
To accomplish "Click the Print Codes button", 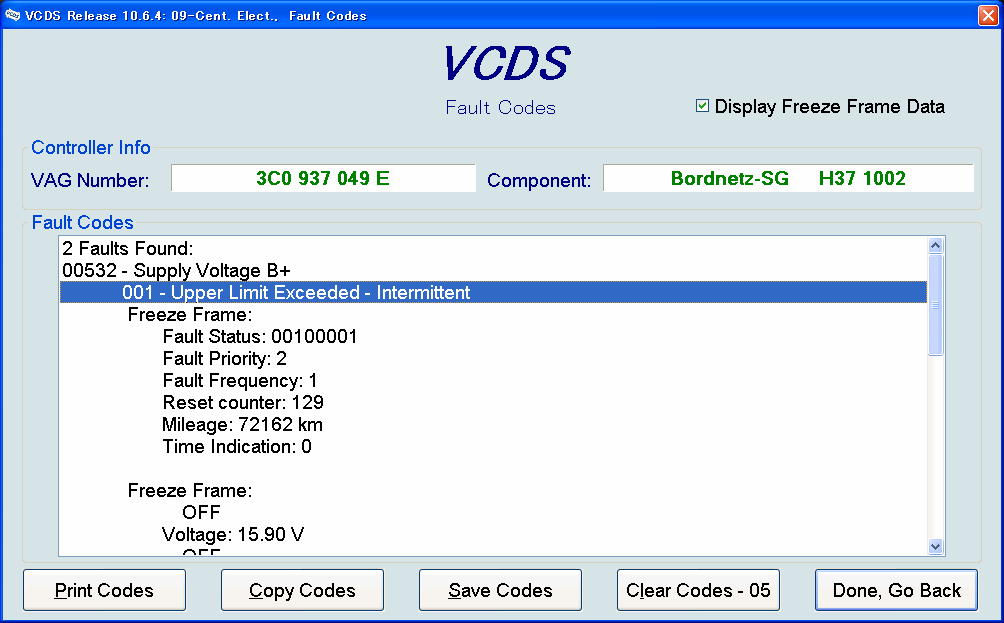I will pos(104,590).
